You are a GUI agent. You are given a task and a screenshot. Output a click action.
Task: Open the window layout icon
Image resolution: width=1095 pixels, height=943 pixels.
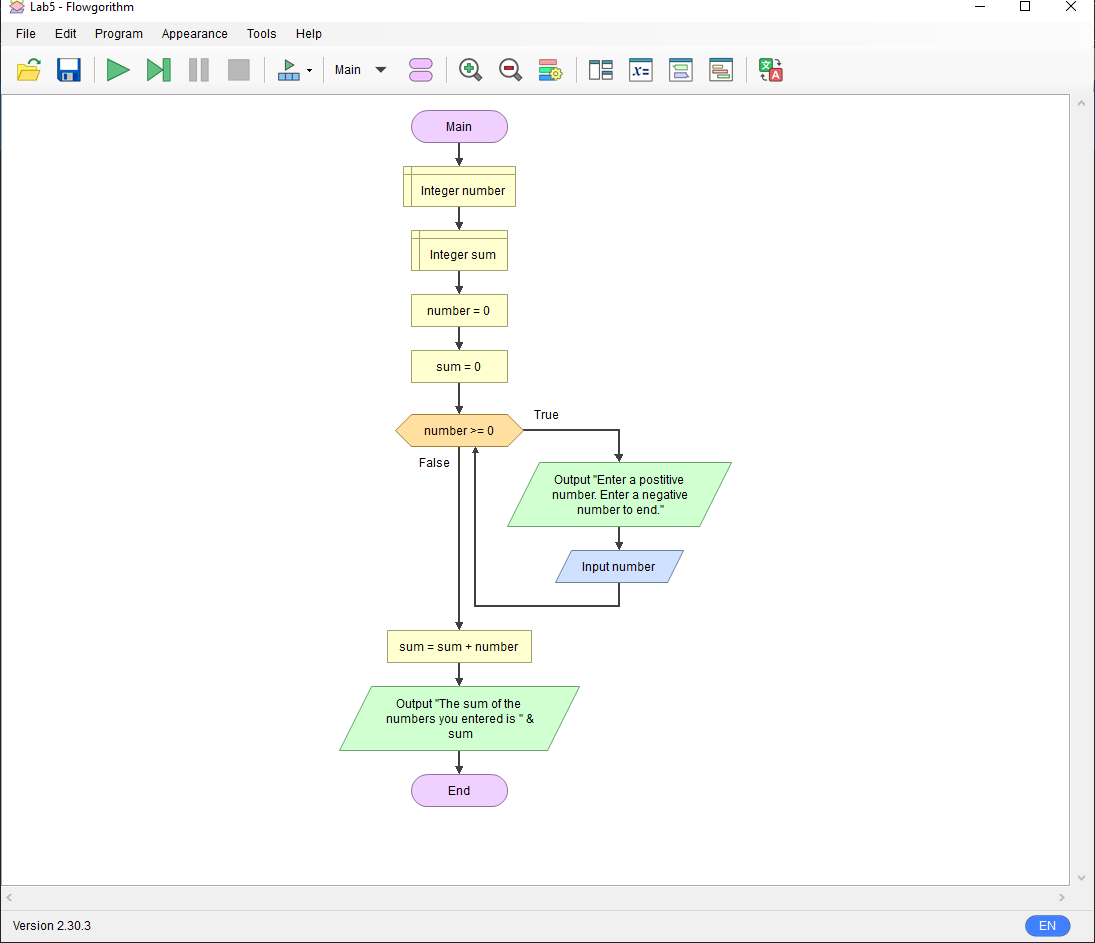coord(600,70)
